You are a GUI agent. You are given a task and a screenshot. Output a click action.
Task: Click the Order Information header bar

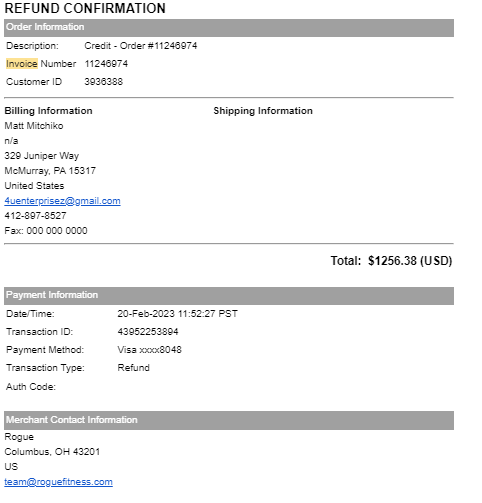pyautogui.click(x=229, y=28)
